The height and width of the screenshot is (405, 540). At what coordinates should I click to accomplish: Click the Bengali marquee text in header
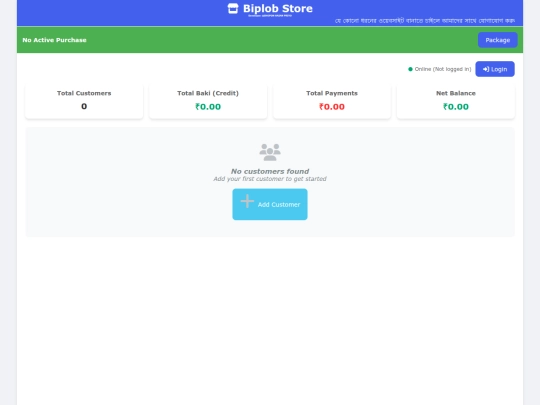click(425, 21)
